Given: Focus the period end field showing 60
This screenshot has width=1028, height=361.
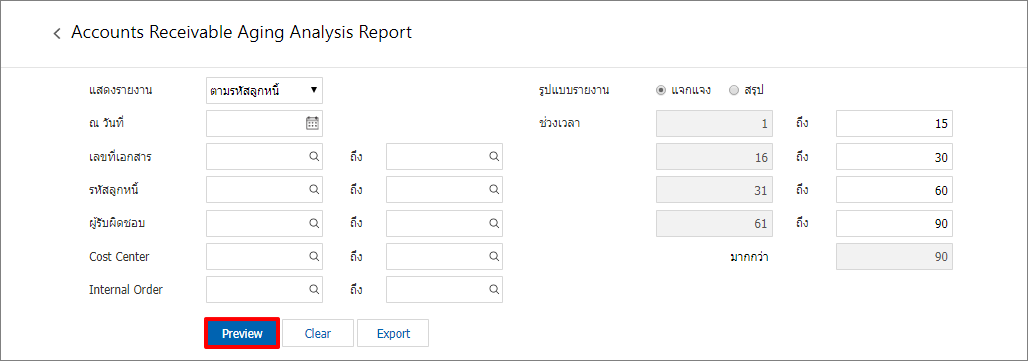Looking at the screenshot, I should click(894, 190).
